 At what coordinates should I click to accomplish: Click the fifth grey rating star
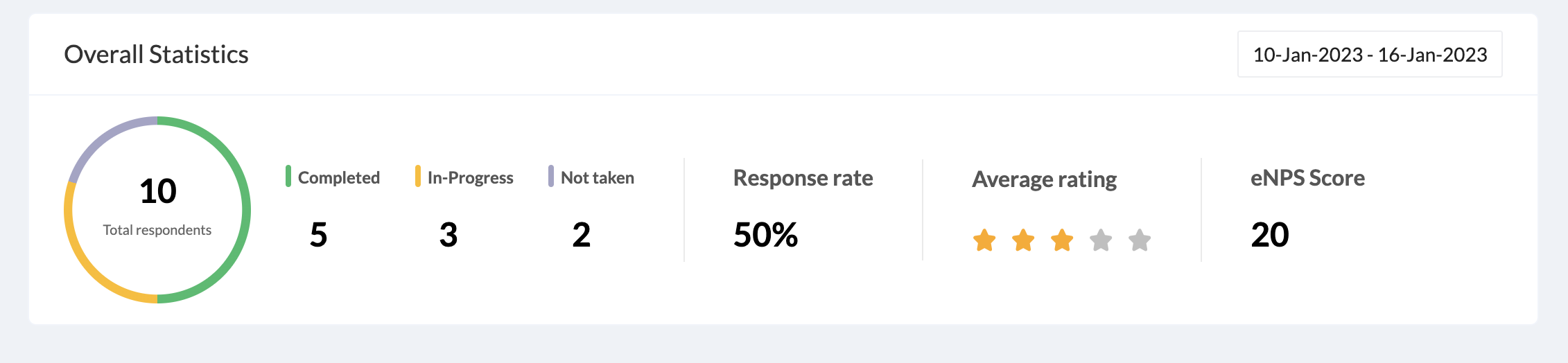pyautogui.click(x=1140, y=240)
